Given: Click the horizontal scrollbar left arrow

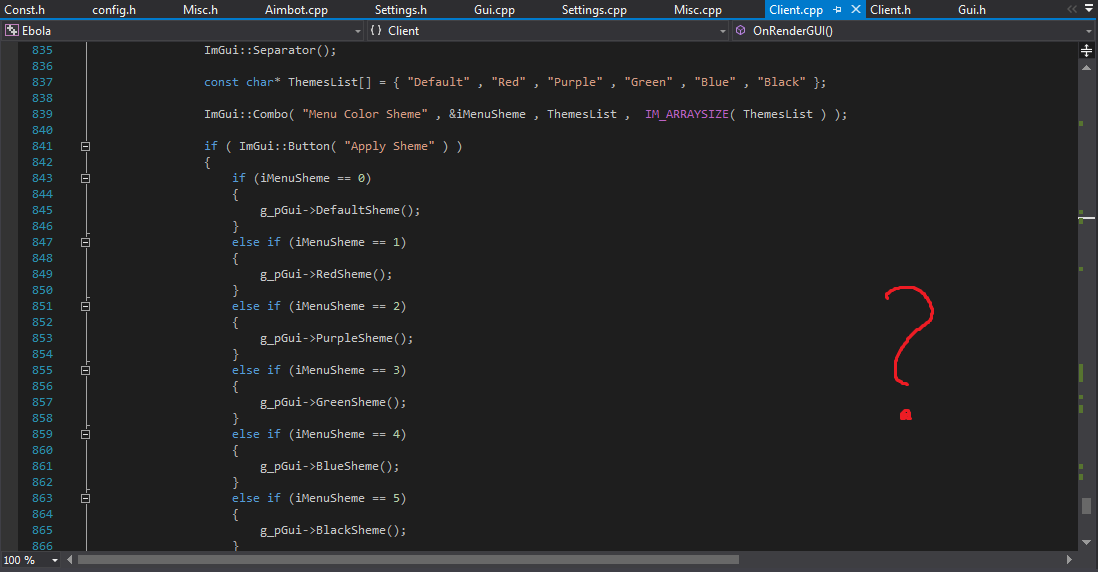Looking at the screenshot, I should coord(70,560).
